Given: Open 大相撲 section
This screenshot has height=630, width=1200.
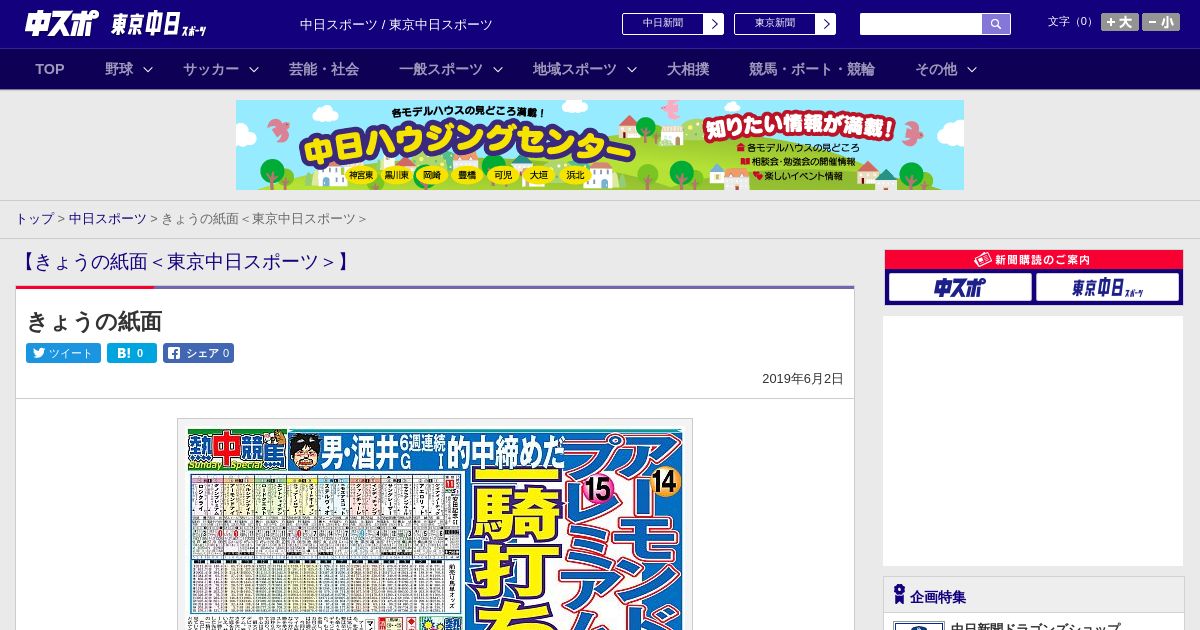Looking at the screenshot, I should (x=688, y=69).
